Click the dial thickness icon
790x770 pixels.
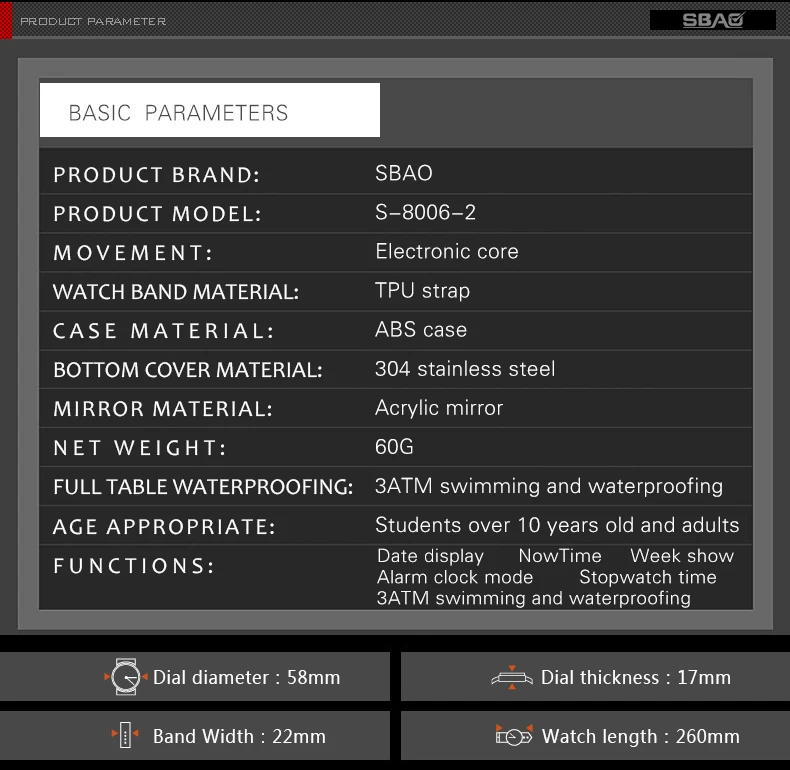coord(512,677)
